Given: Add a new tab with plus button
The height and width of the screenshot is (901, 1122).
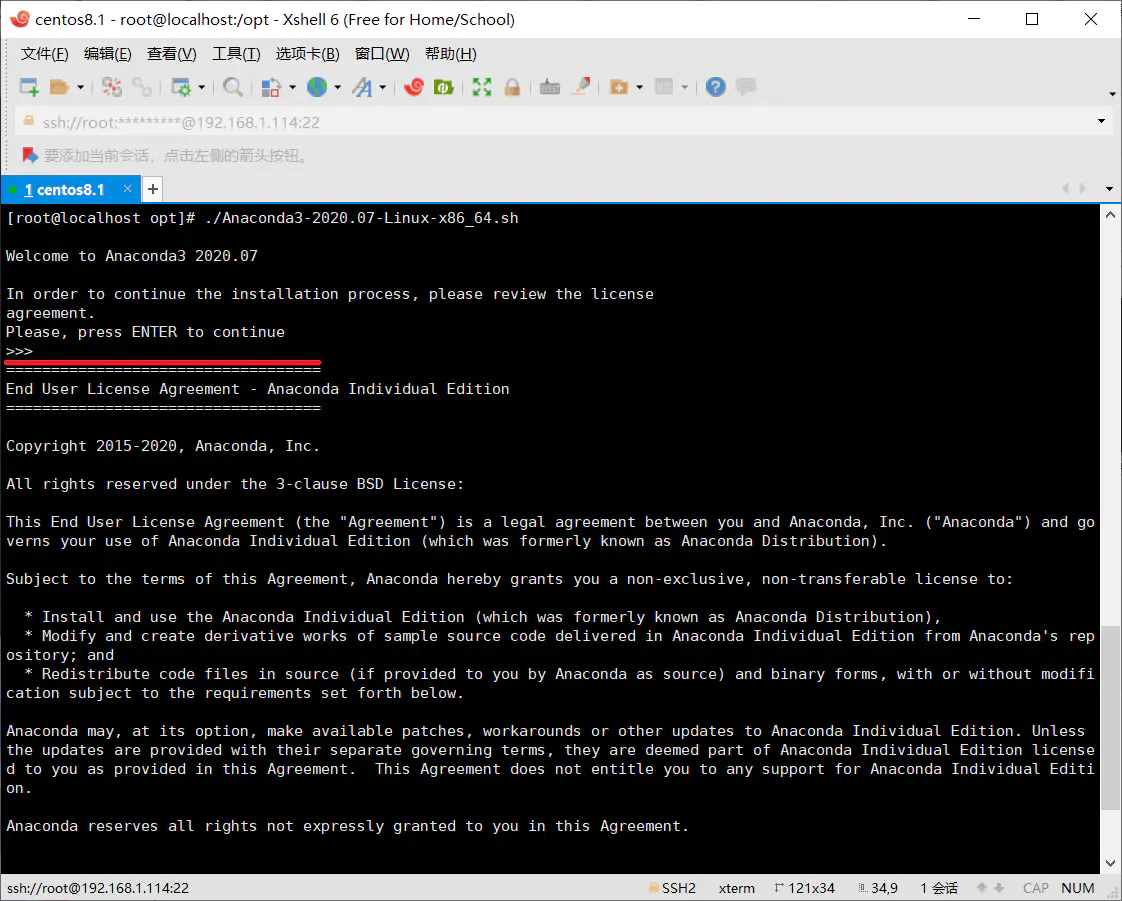Looking at the screenshot, I should pos(152,190).
